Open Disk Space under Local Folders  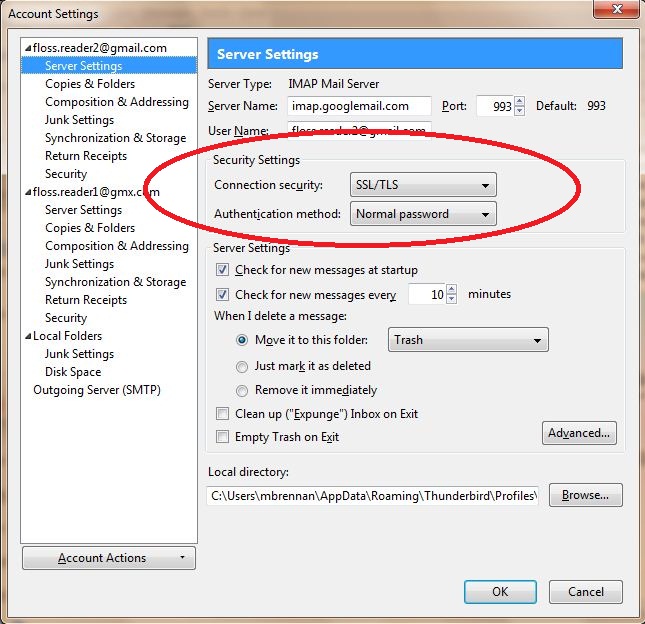pos(73,372)
